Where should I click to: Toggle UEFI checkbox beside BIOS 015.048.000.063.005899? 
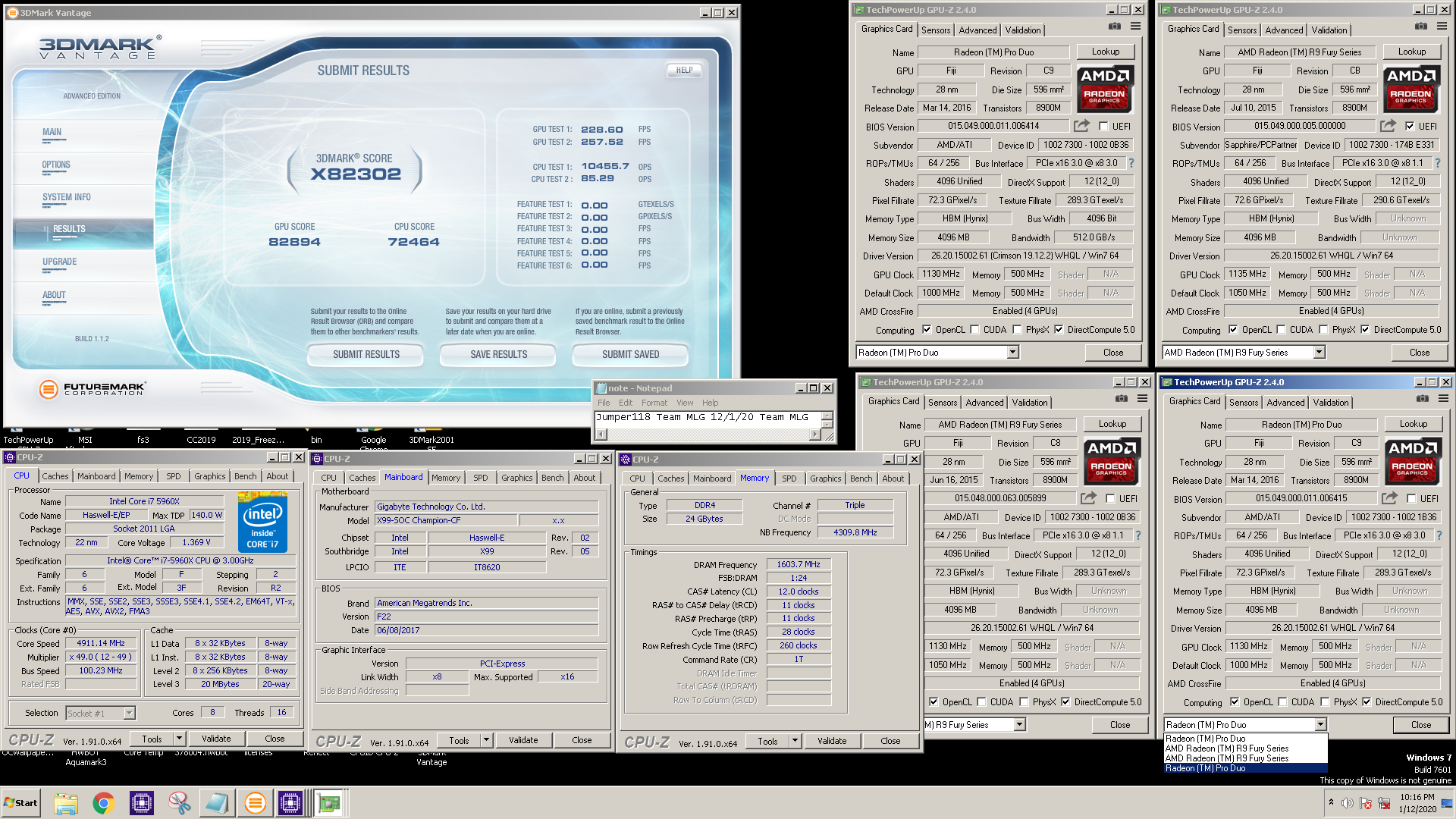coord(1110,499)
